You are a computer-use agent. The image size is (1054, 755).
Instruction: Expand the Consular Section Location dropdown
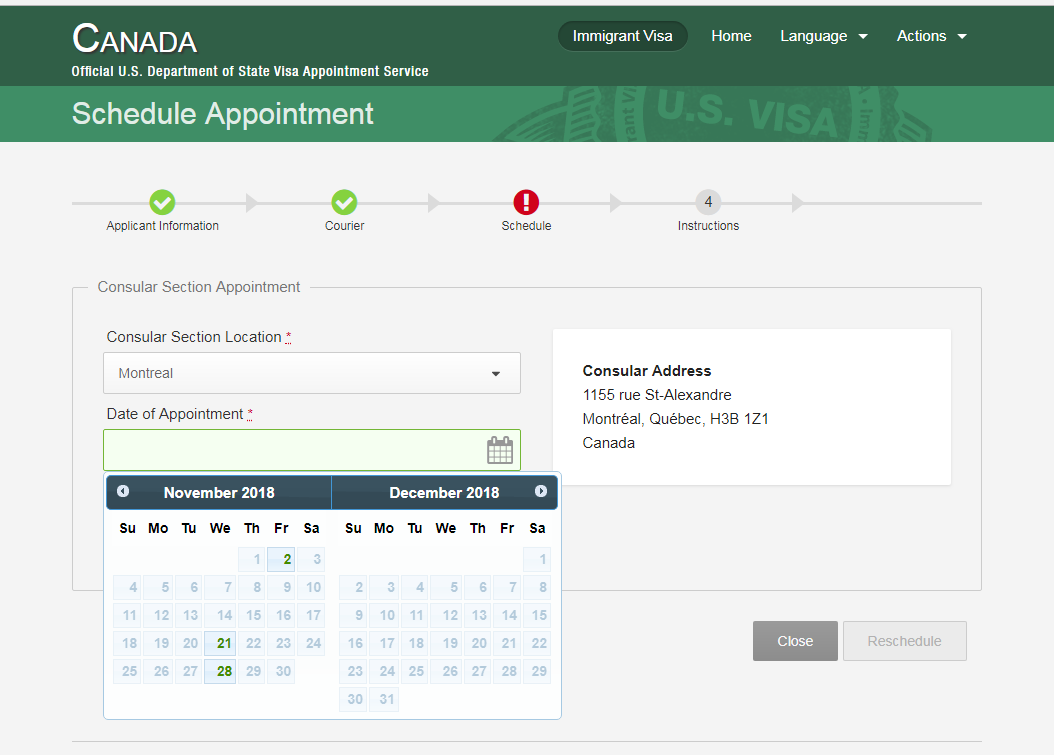tap(312, 373)
